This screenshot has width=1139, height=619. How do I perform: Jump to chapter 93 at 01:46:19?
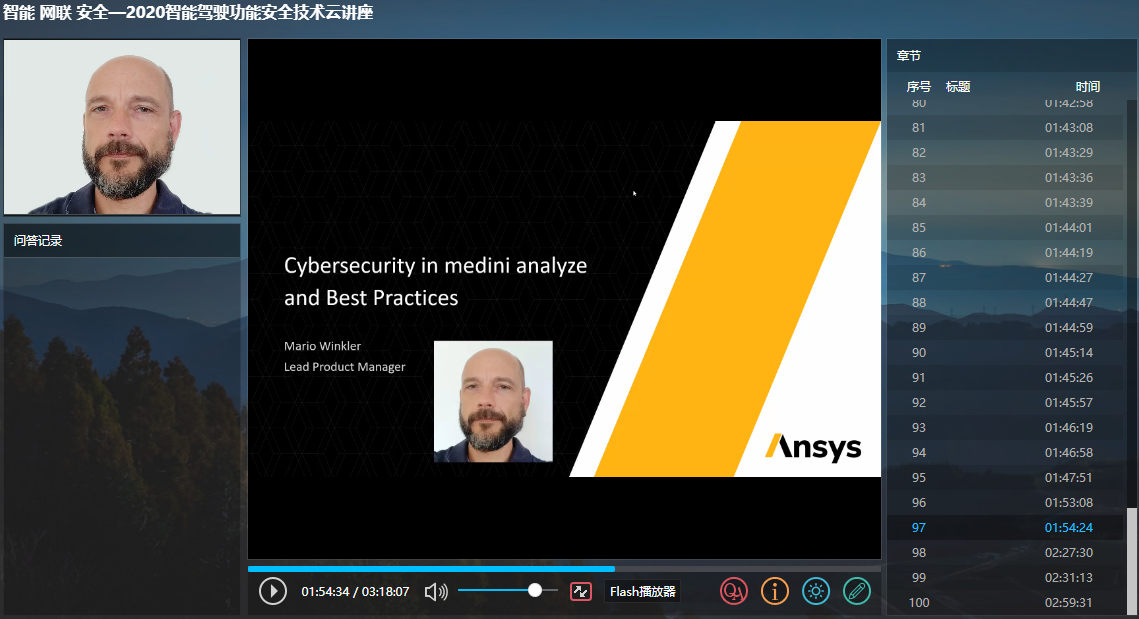pos(1006,427)
